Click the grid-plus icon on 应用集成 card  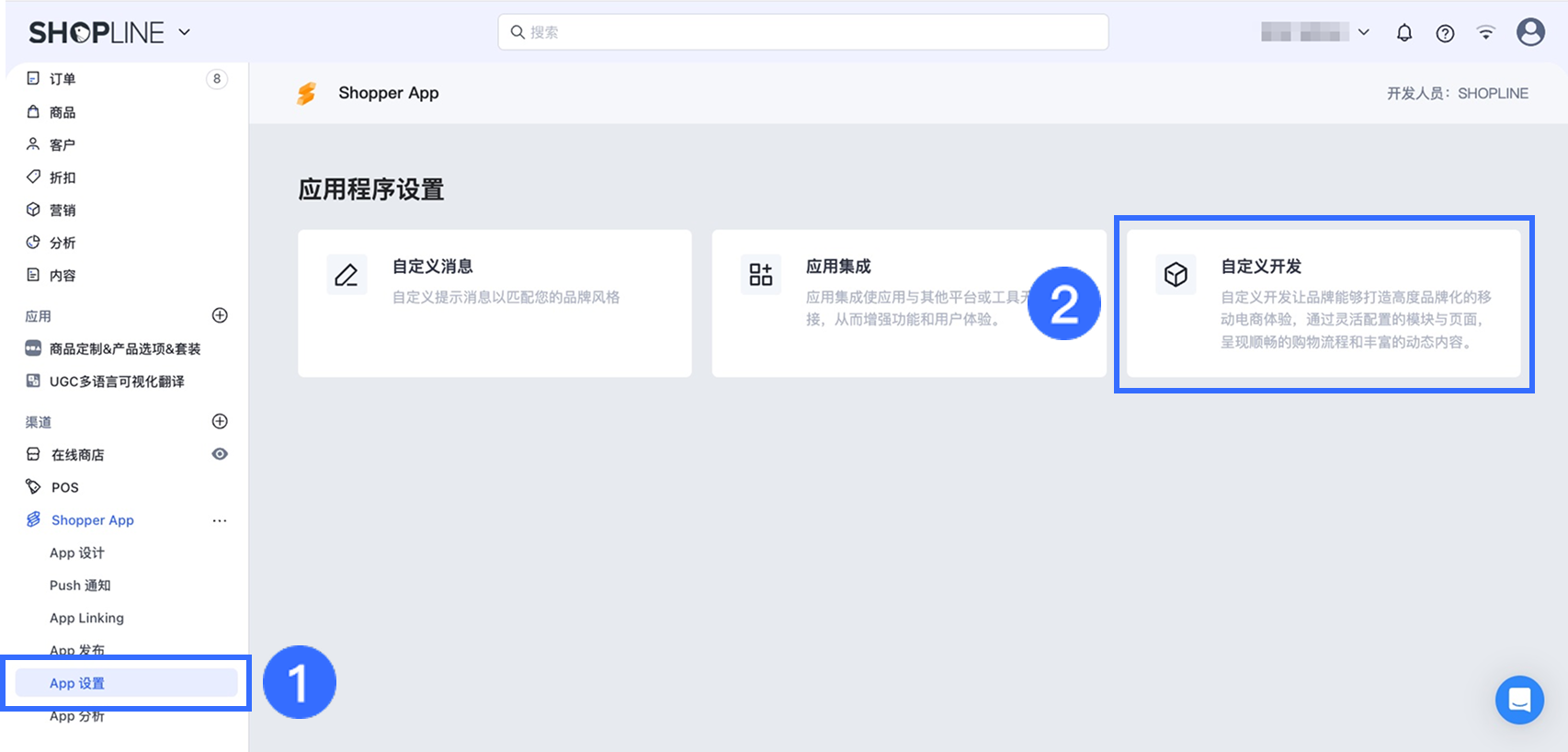click(761, 274)
